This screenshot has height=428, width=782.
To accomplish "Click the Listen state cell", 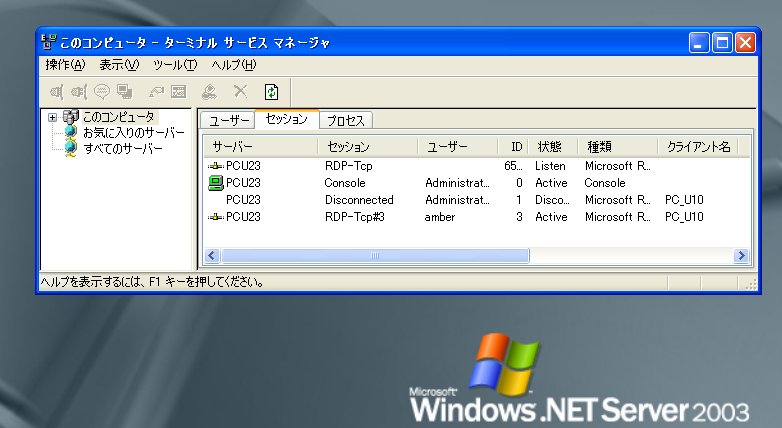I will click(x=551, y=166).
